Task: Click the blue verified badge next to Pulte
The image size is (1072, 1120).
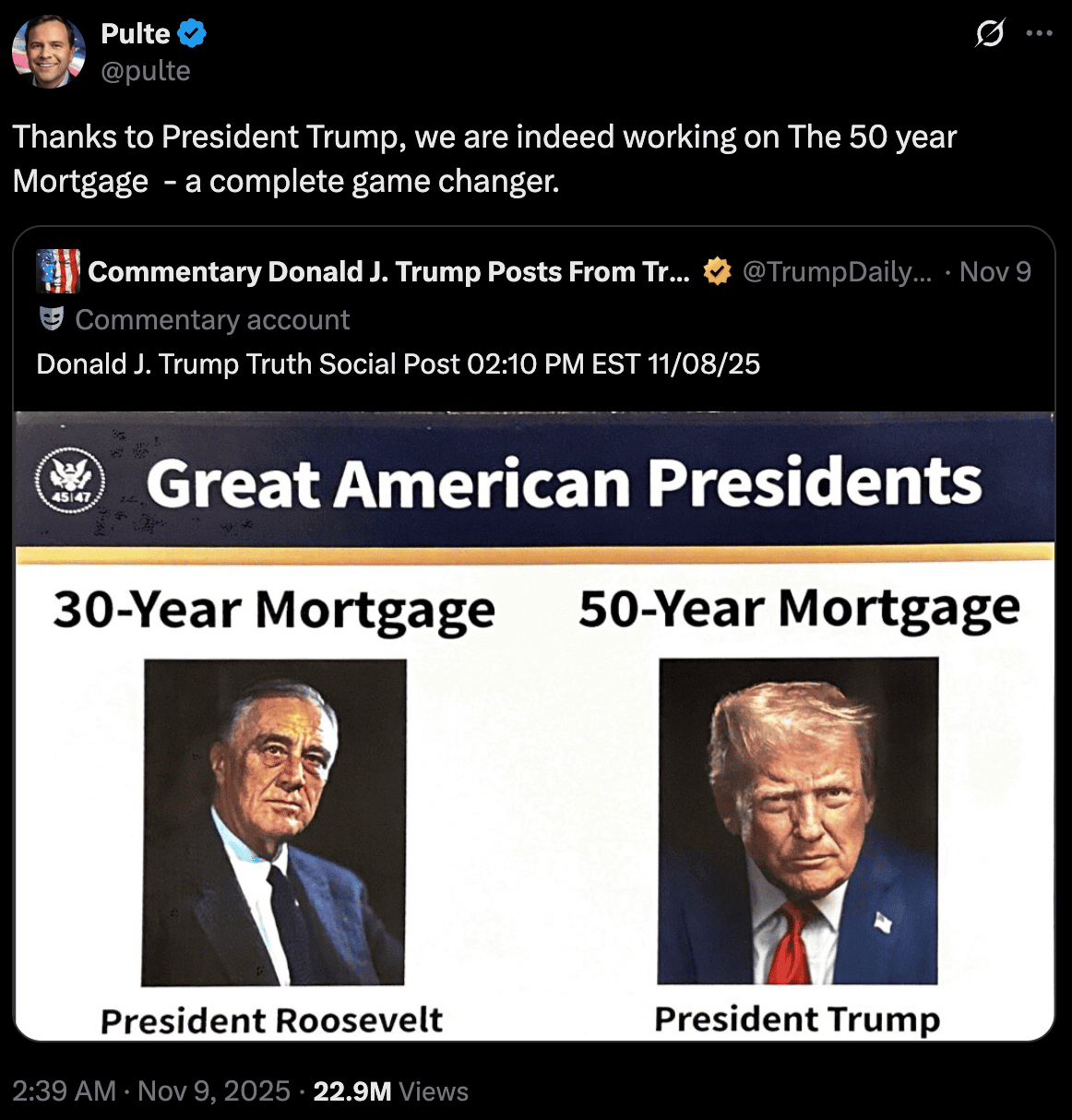Action: (192, 34)
